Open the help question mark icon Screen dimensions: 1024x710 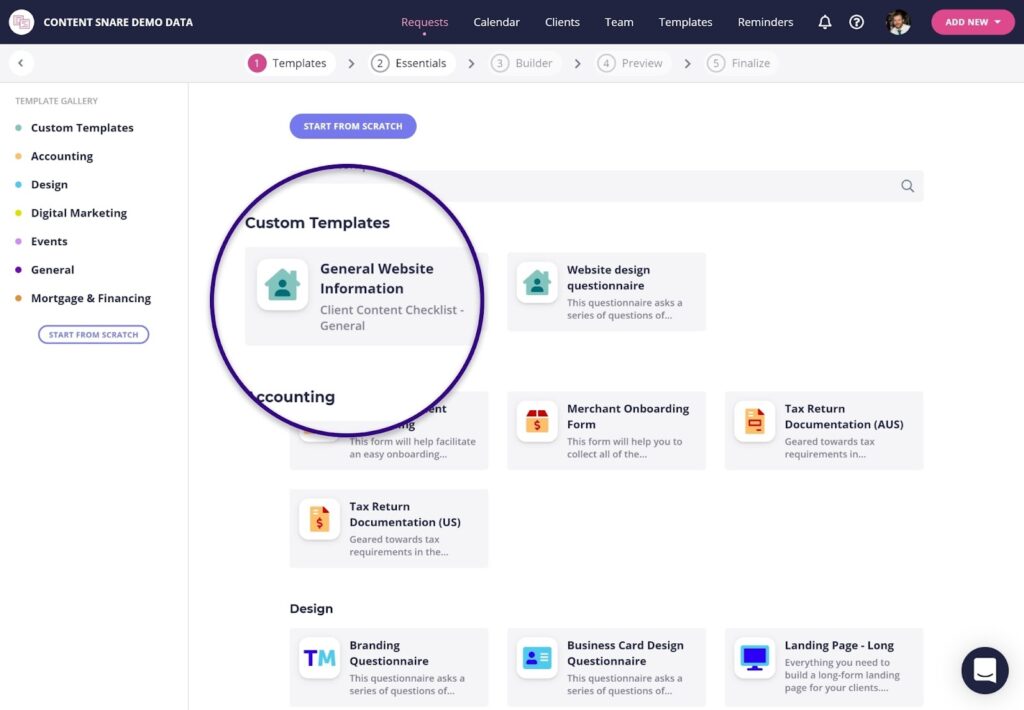856,22
